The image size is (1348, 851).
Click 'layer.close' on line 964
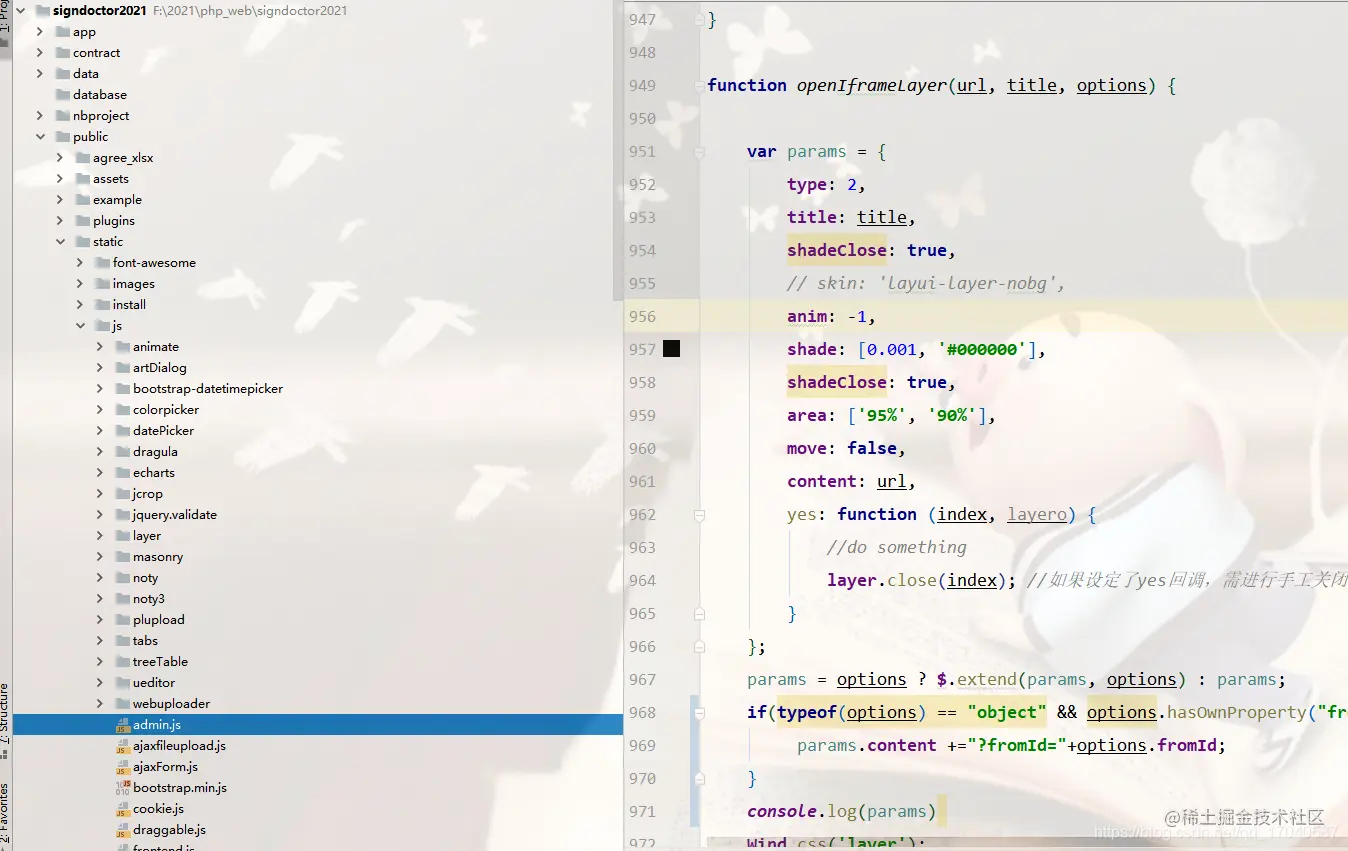[x=882, y=581]
